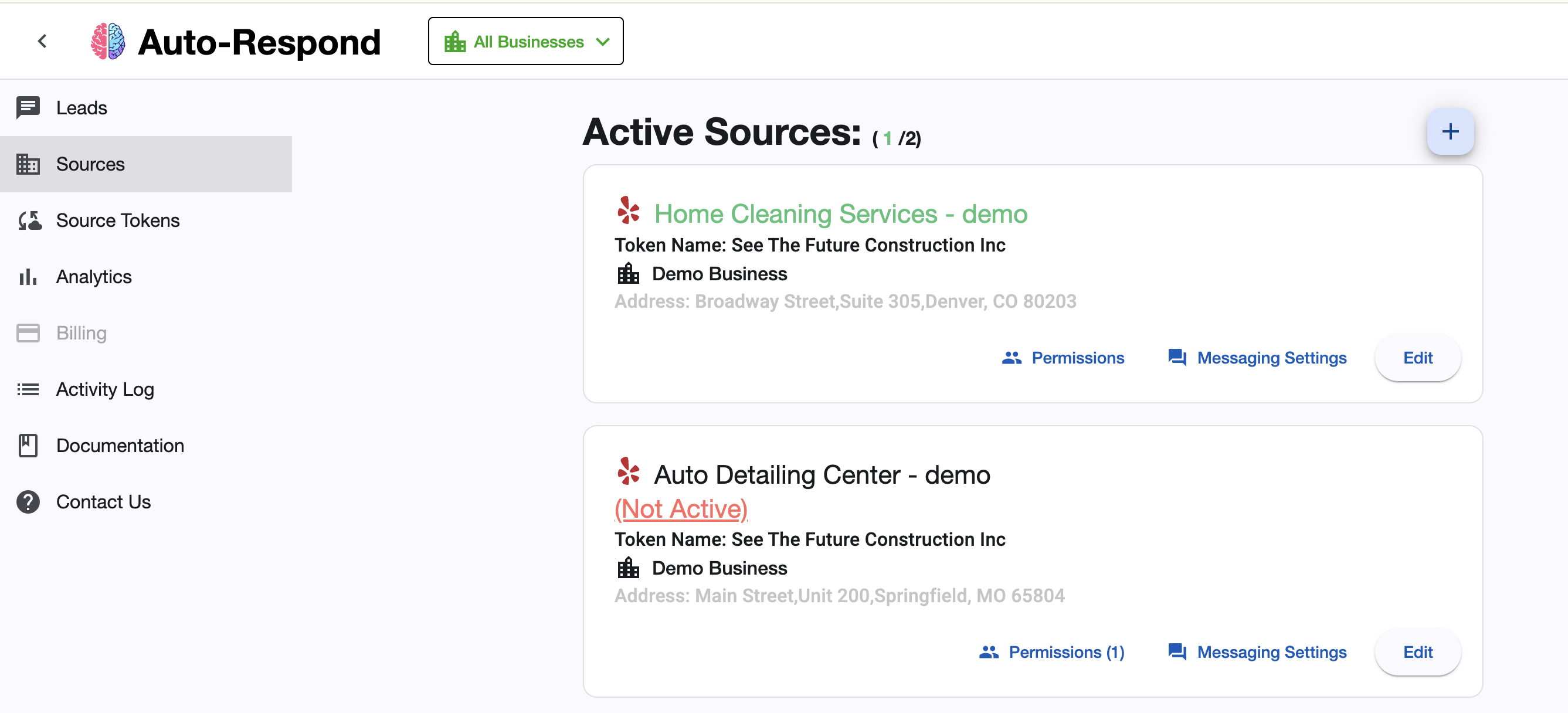This screenshot has height=713, width=1568.
Task: Click Edit on the Auto Detailing Center card
Action: point(1418,651)
